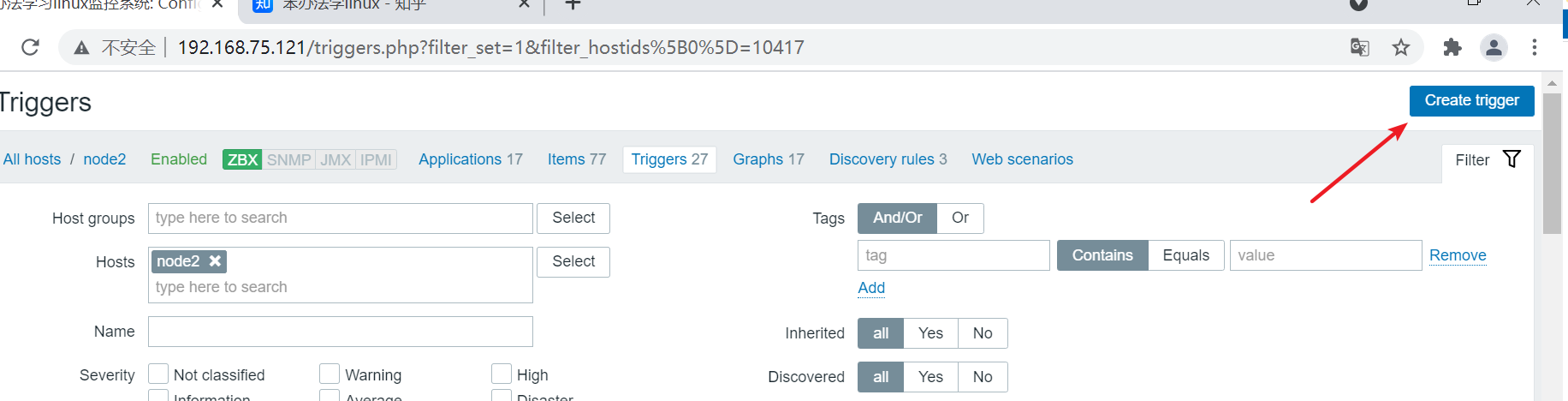Click the Google Translate icon in address bar

coord(1359,47)
